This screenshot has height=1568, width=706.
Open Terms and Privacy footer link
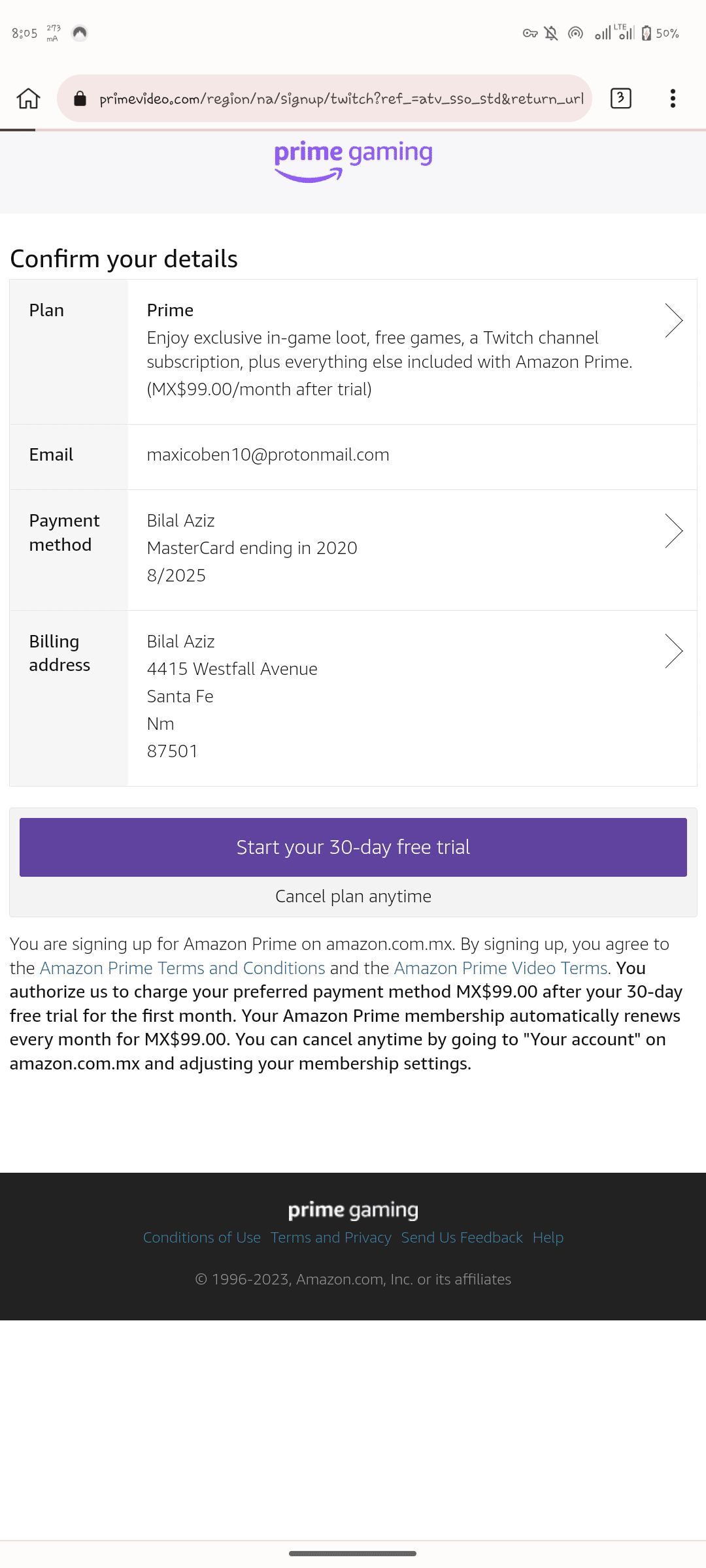[x=331, y=1237]
